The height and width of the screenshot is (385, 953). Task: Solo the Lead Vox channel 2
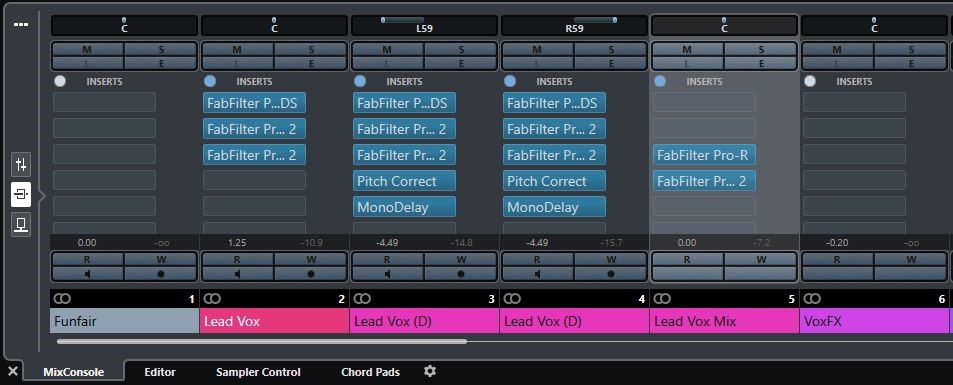[x=311, y=49]
